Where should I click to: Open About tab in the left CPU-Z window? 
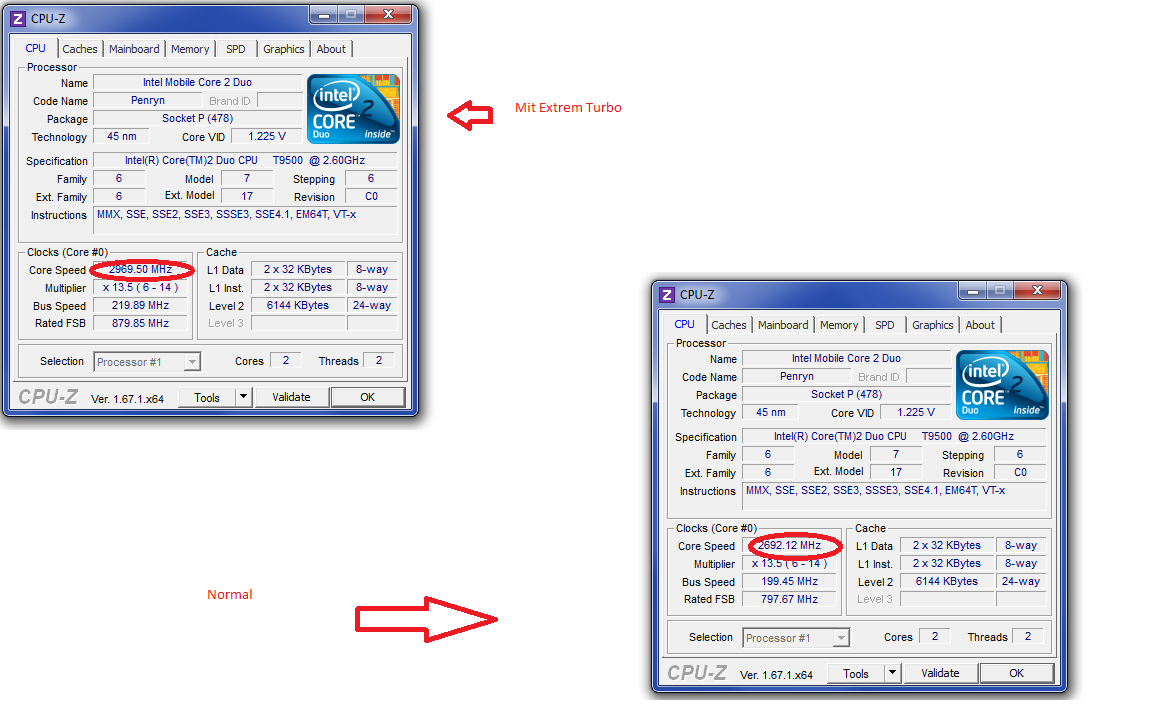point(331,48)
